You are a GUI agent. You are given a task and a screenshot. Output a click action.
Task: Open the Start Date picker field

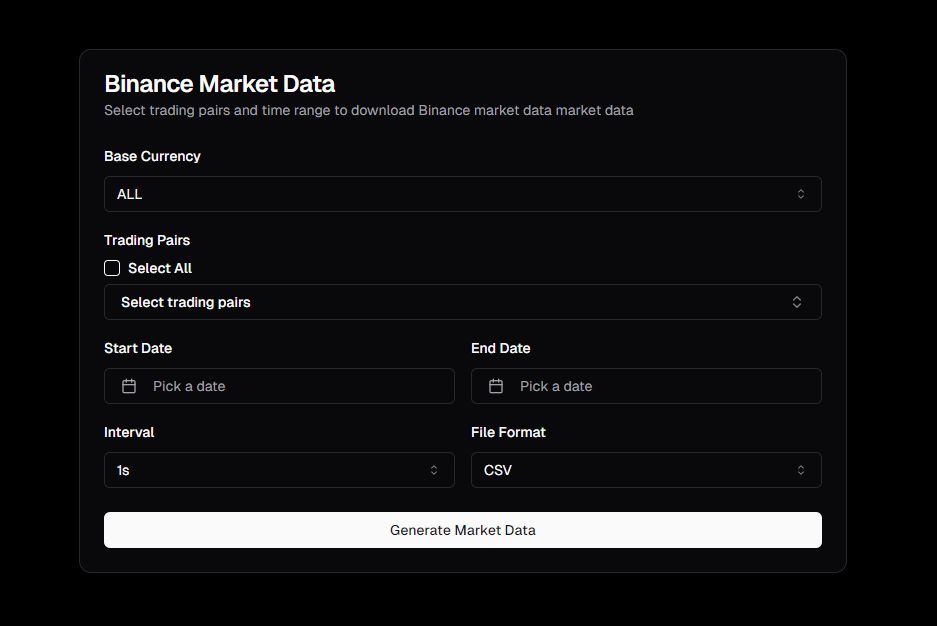click(279, 386)
